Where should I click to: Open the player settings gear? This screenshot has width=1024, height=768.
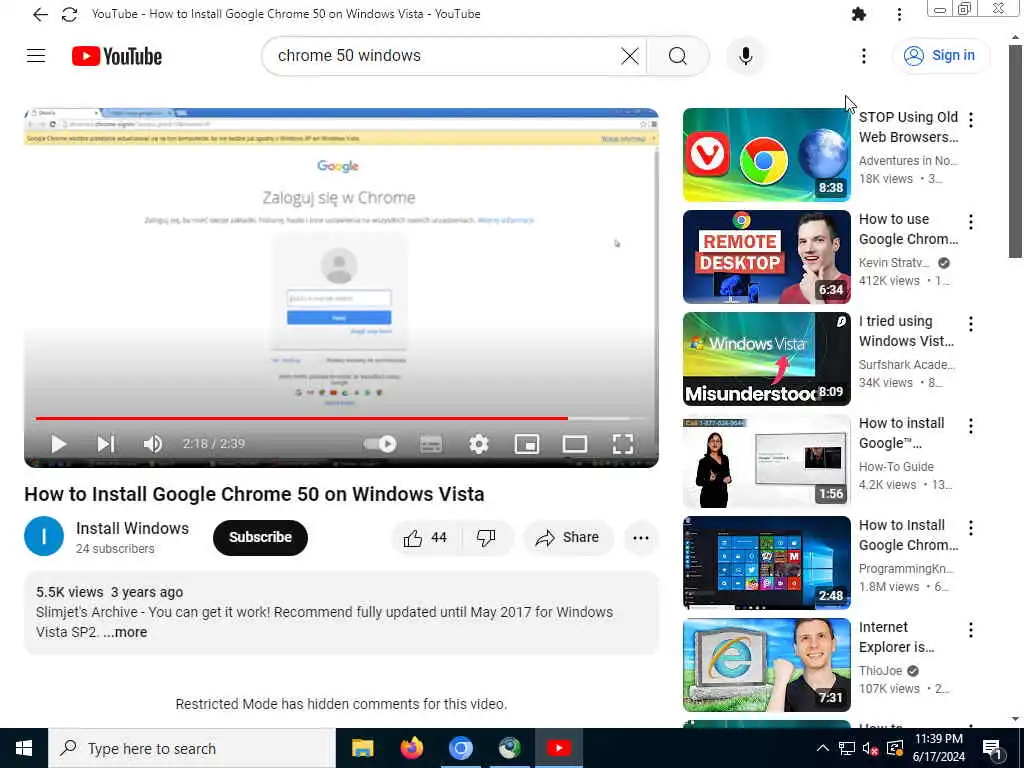pos(479,444)
